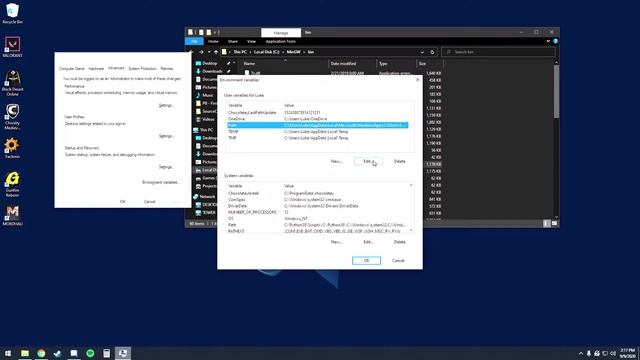Viewport: 640px width, 360px height.
Task: Click the System Properties taskbar icon
Action: (x=123, y=353)
